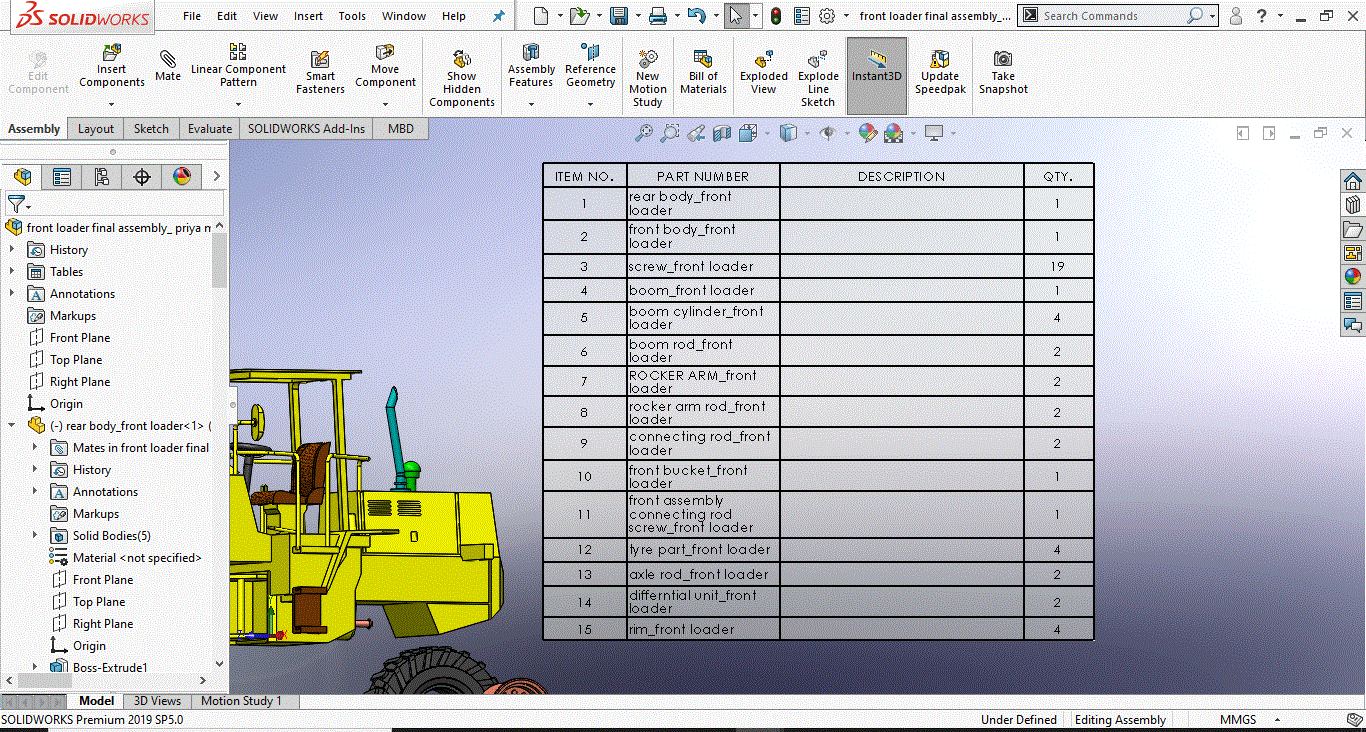Open the Insert menu
Image resolution: width=1366 pixels, height=732 pixels.
tap(308, 16)
